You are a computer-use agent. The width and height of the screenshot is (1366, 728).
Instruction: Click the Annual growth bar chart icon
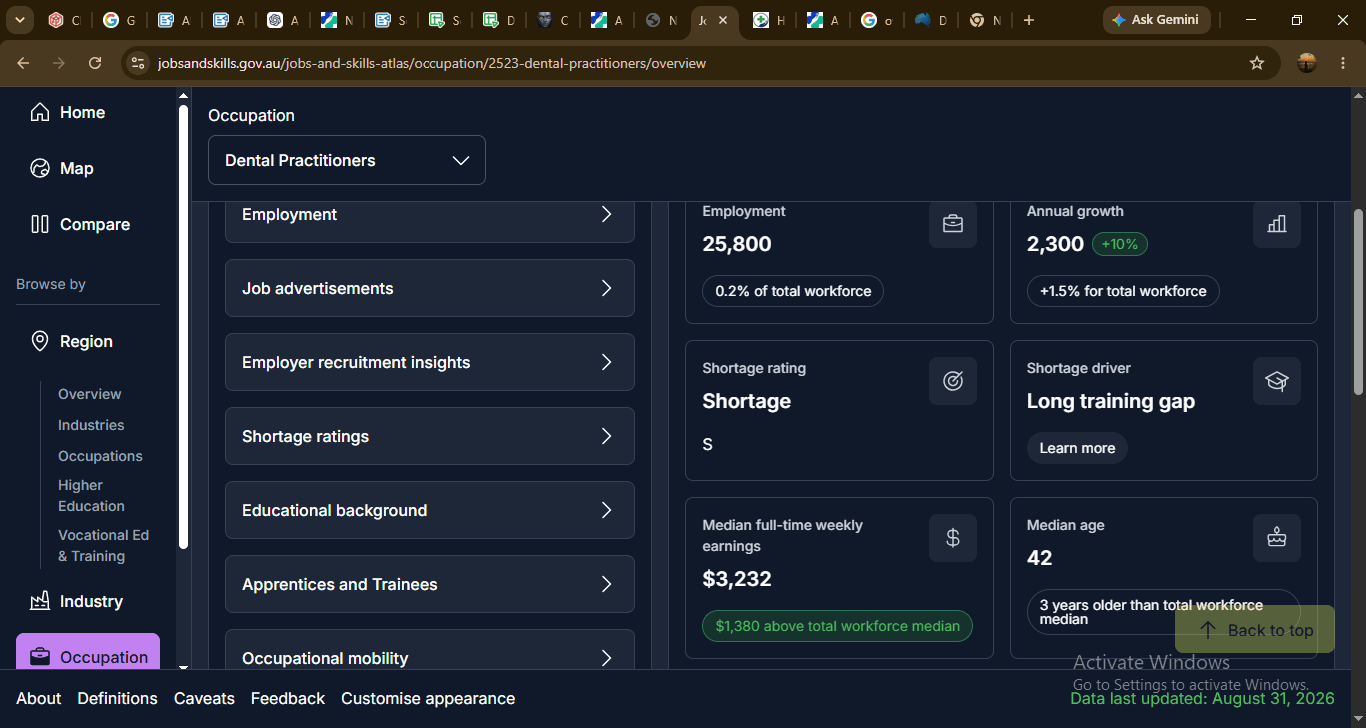(1277, 224)
